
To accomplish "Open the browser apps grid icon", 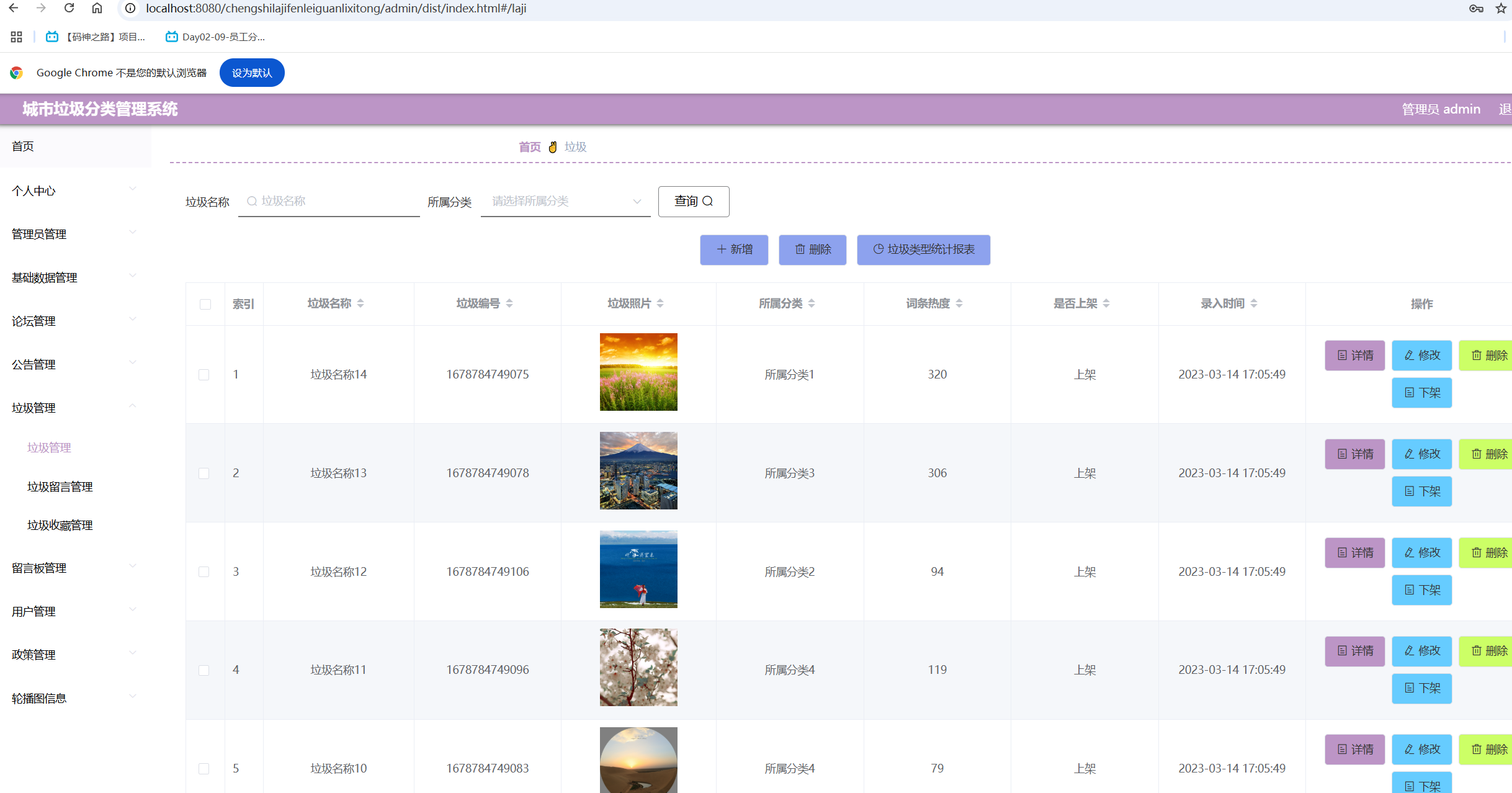I will (16, 37).
